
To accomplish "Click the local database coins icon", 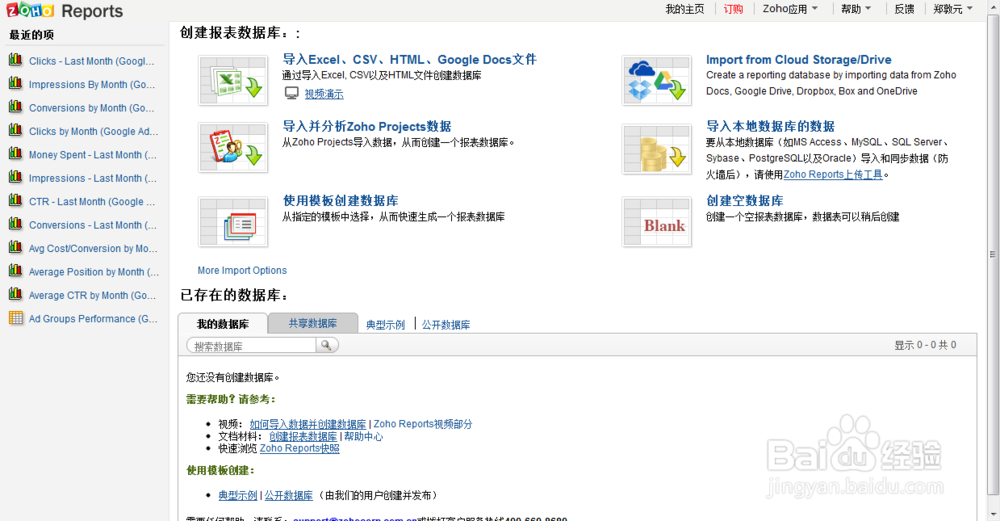I will tap(656, 149).
